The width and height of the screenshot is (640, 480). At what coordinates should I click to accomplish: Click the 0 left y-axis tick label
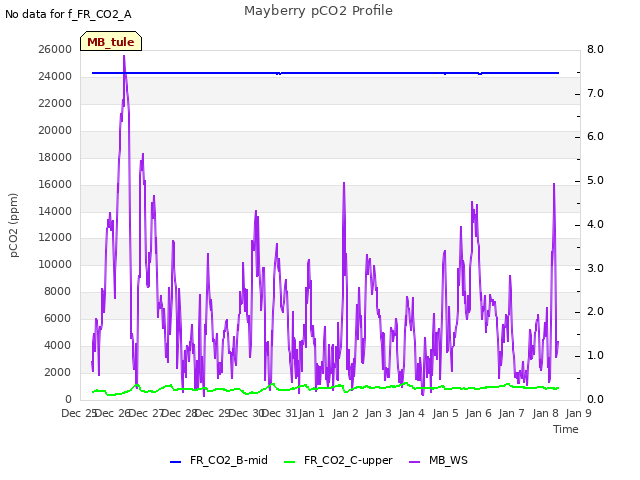pos(68,399)
